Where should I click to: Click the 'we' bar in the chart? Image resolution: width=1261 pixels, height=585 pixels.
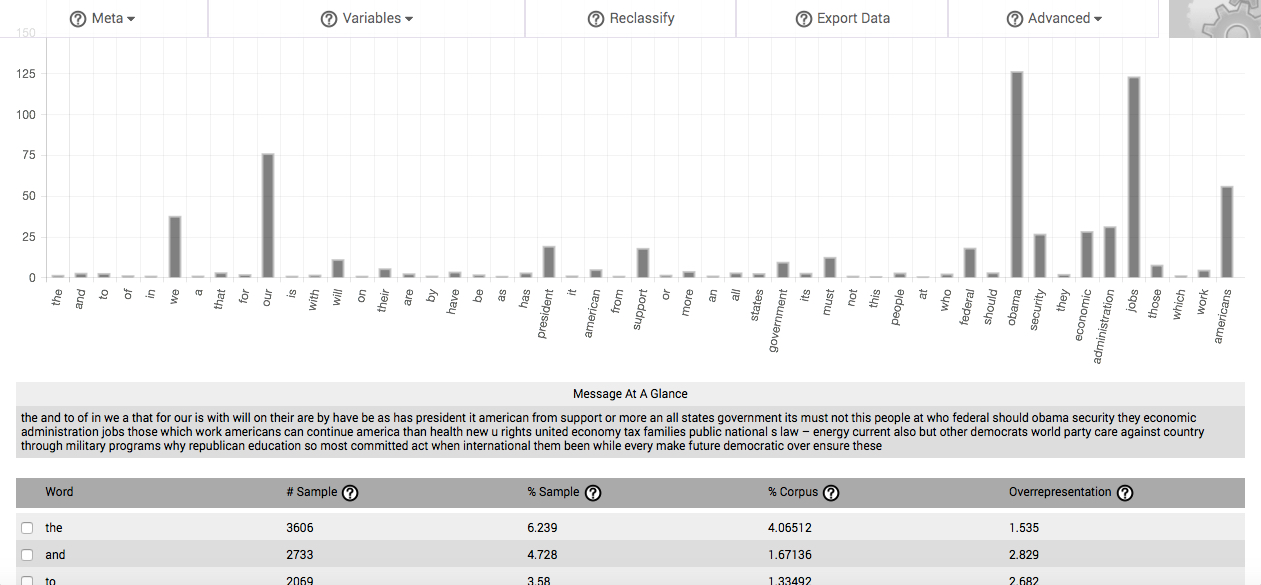point(175,247)
